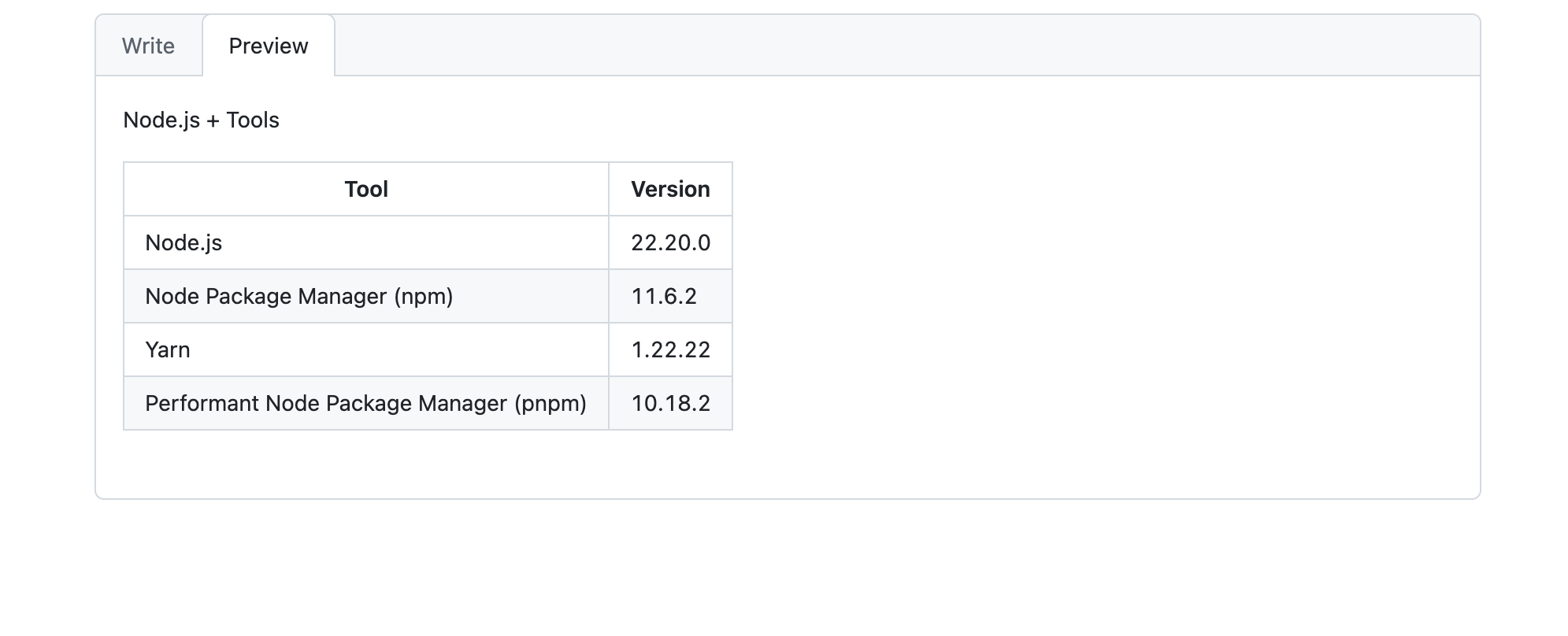Click the Tool column header
This screenshot has height=636, width=1568.
coord(366,190)
